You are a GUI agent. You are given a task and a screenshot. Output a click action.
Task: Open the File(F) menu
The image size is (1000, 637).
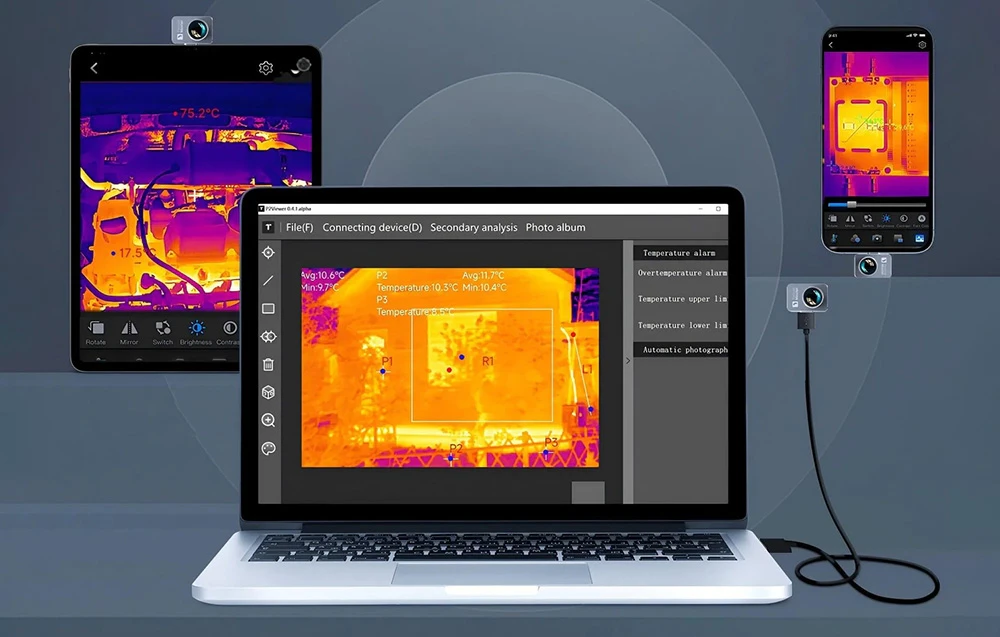[x=299, y=228]
